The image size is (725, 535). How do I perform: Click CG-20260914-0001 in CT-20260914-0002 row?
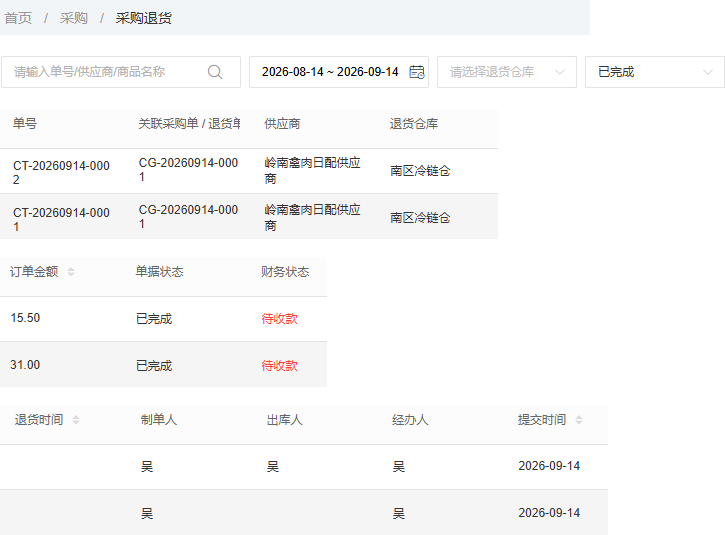coord(188,170)
